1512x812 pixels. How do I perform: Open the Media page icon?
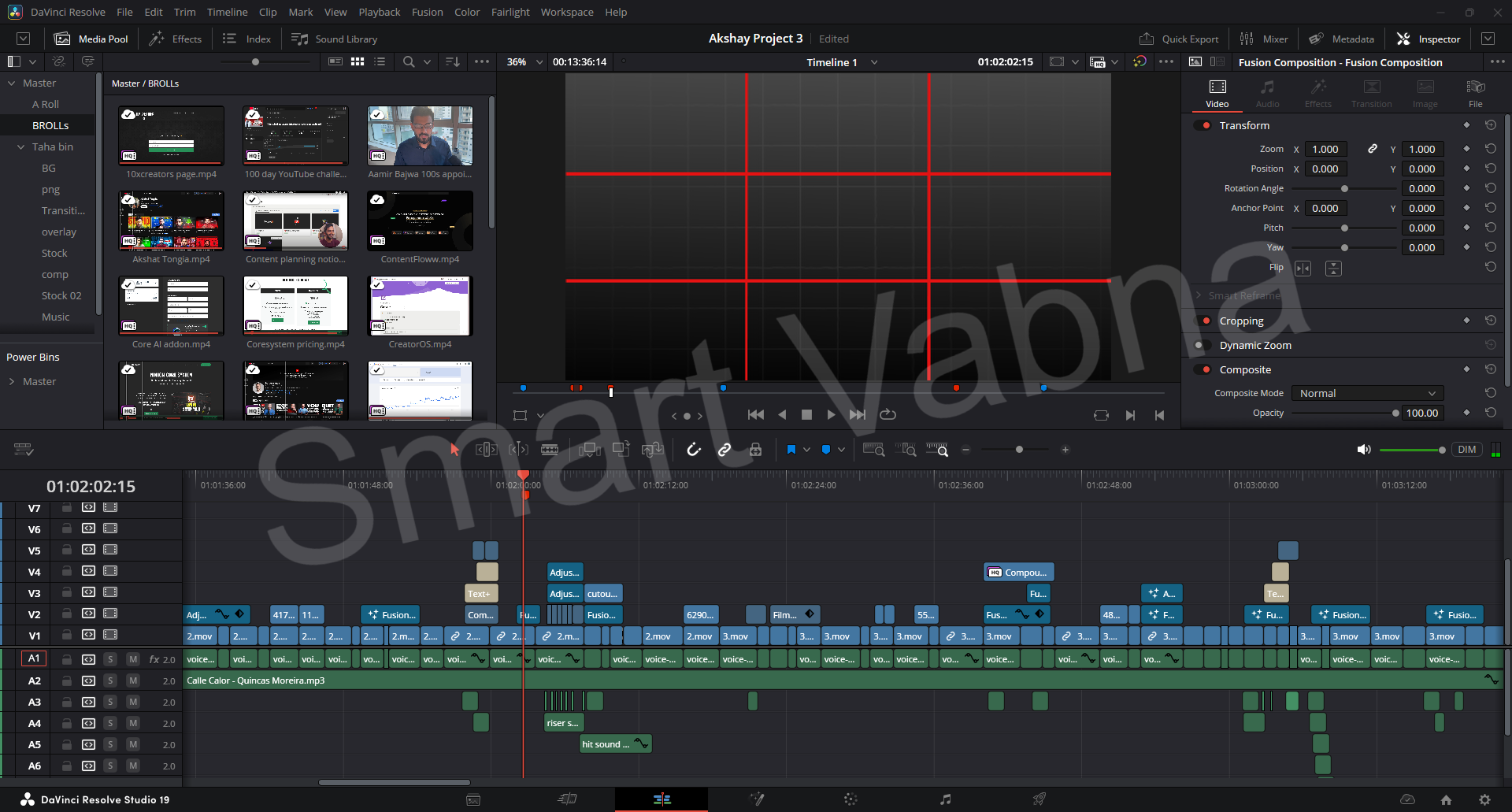pos(473,799)
